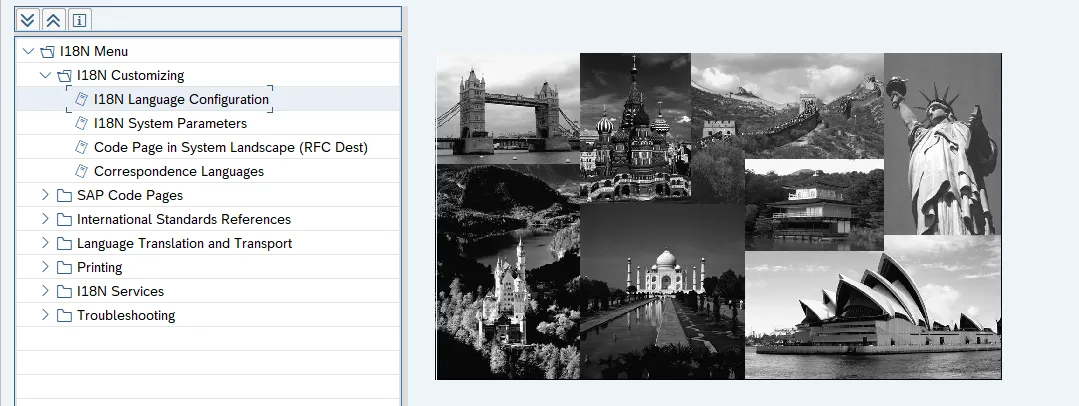Expand the SAP Code Pages folder
1079x406 pixels.
coord(45,195)
